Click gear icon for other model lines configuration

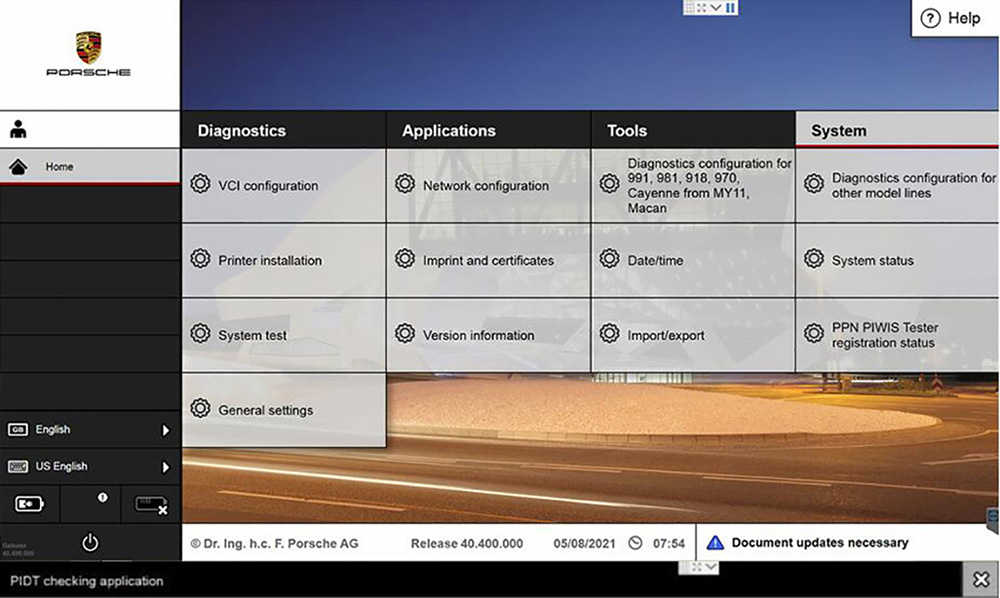[x=814, y=184]
